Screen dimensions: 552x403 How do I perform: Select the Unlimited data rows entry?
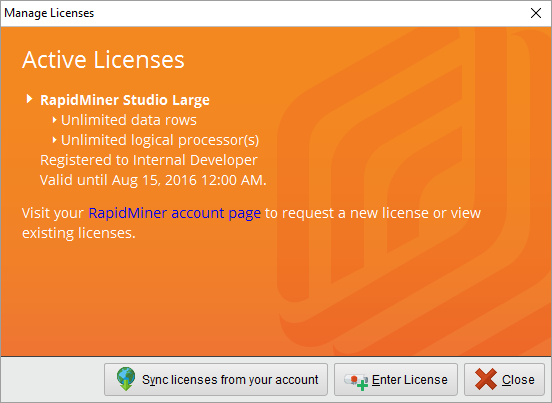click(x=129, y=120)
